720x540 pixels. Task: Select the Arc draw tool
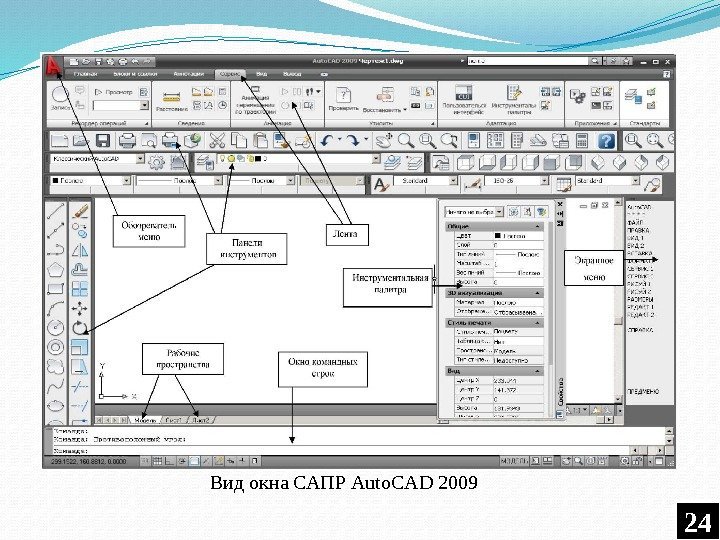point(56,308)
